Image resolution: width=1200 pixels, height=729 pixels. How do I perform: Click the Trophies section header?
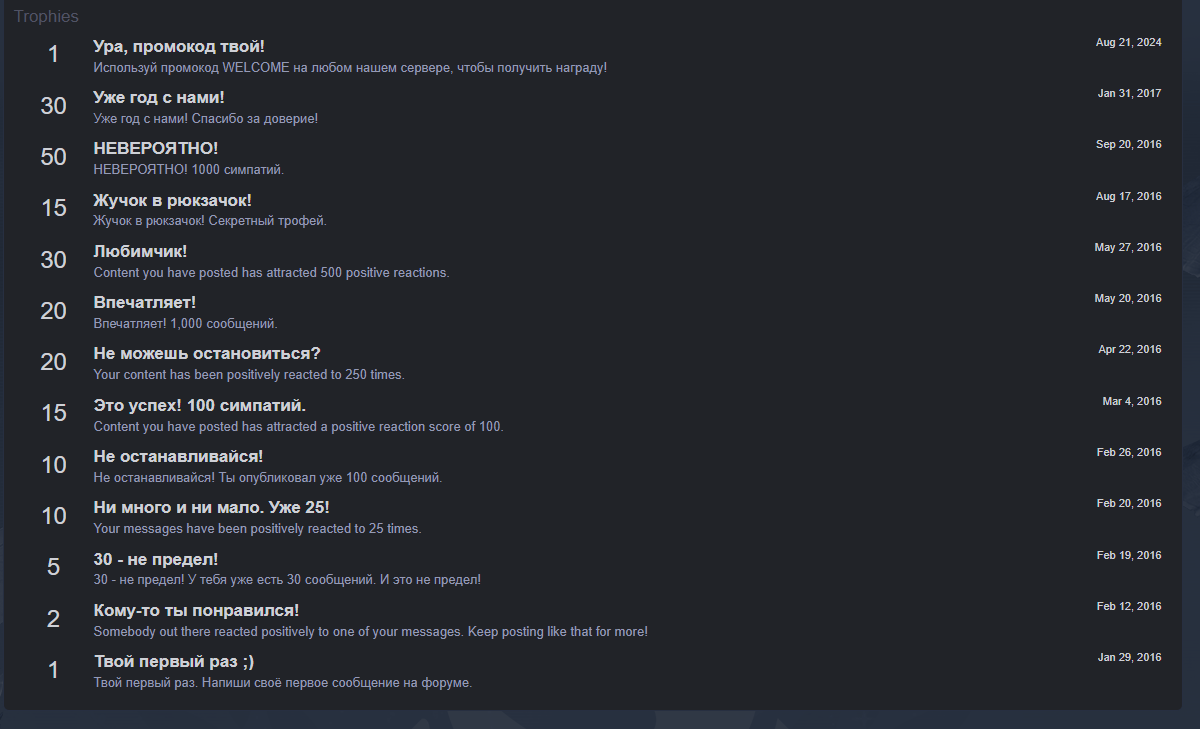[x=46, y=17]
